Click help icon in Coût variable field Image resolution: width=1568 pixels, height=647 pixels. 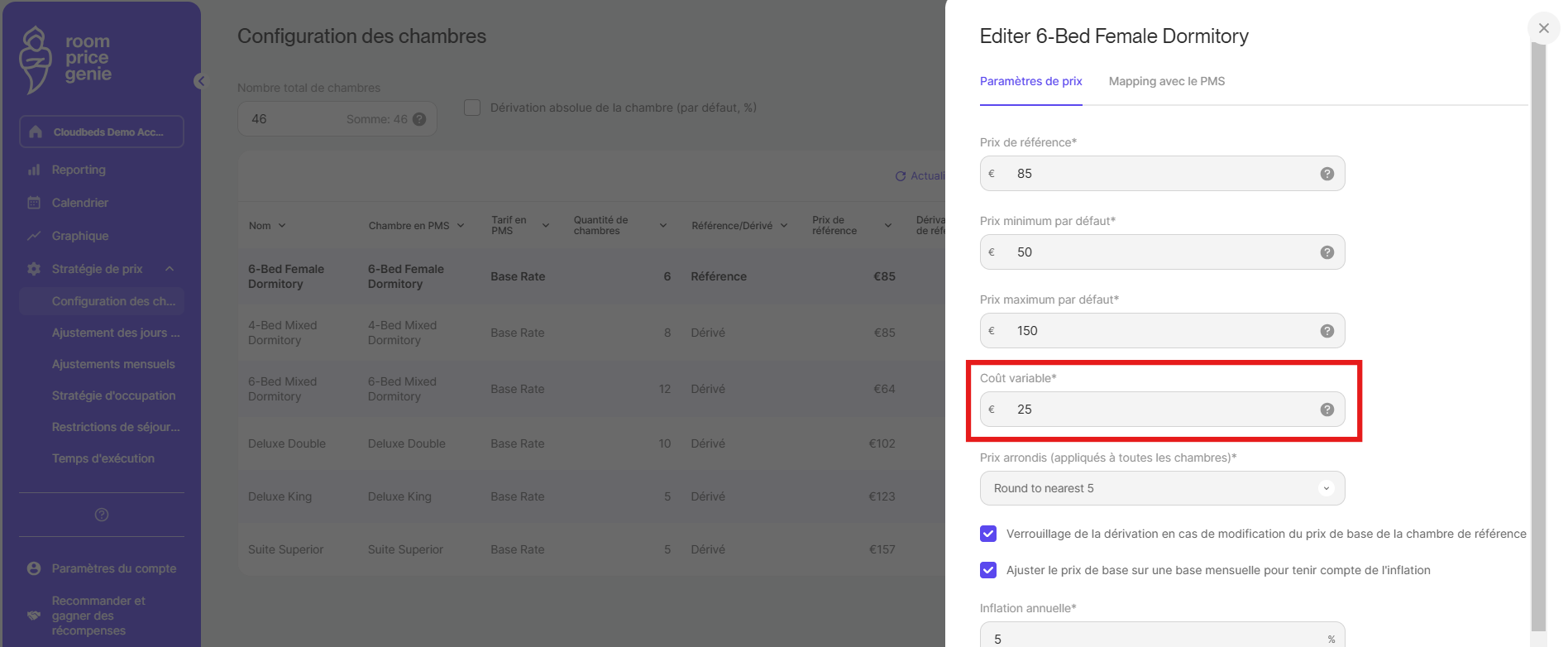click(1327, 410)
